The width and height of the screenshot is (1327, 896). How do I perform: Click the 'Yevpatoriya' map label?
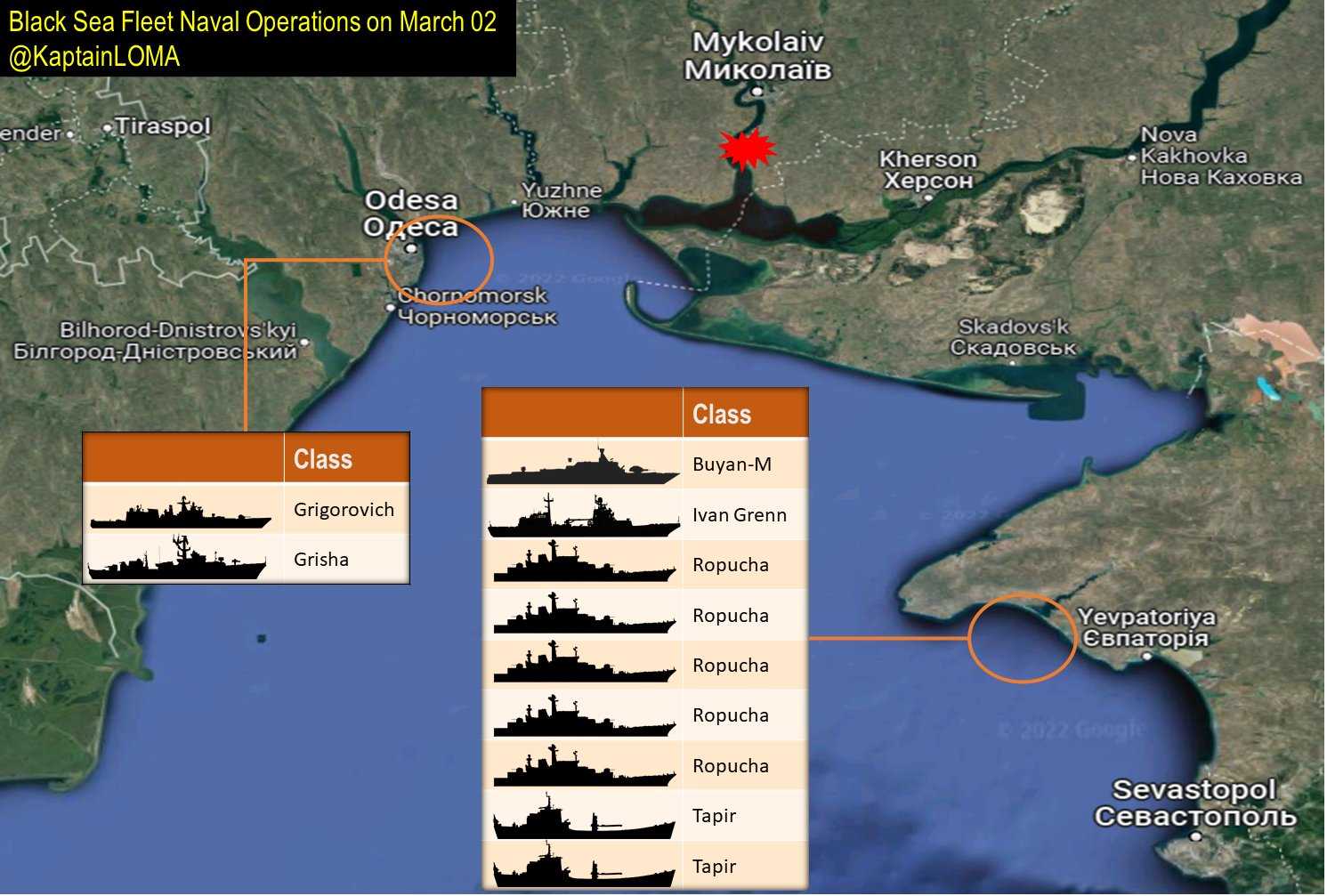pos(1146,617)
